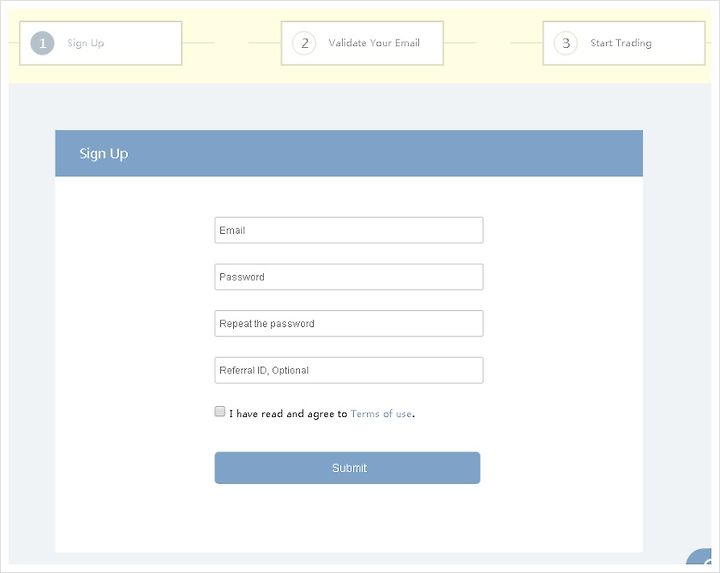The image size is (720, 573).
Task: Click the number 1 step circle
Action: pos(42,43)
